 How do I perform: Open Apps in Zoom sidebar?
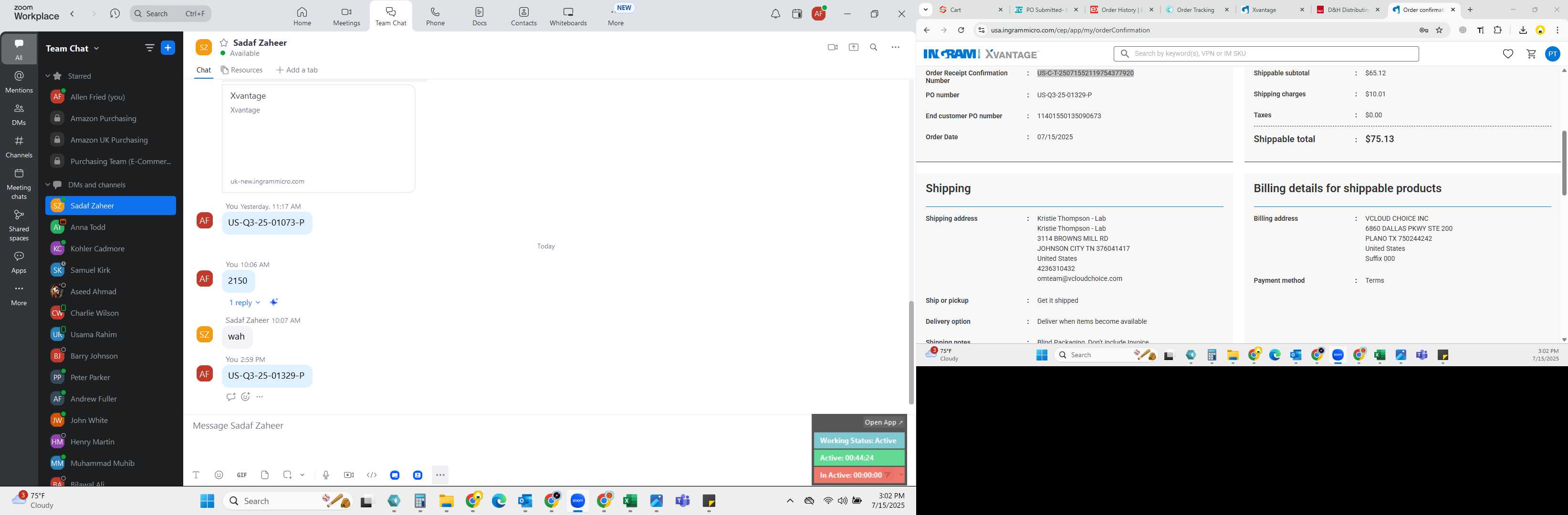point(19,263)
